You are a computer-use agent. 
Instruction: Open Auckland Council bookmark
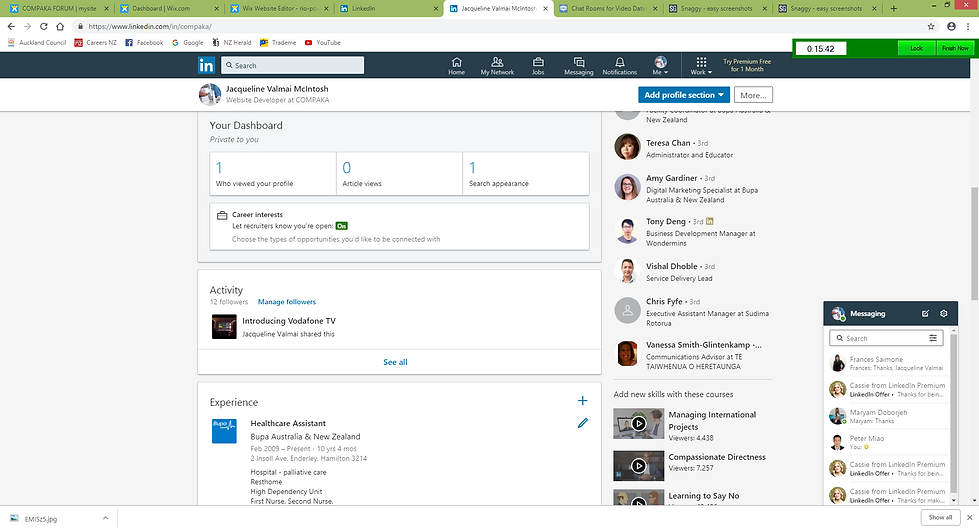click(x=37, y=42)
